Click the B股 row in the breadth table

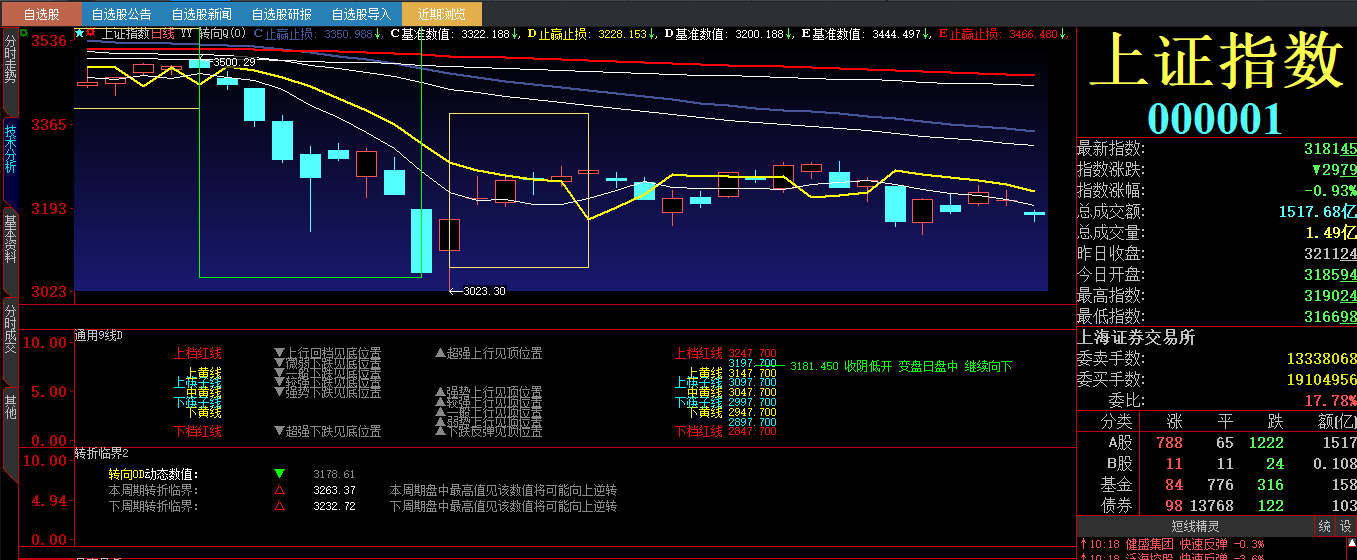[x=1216, y=463]
